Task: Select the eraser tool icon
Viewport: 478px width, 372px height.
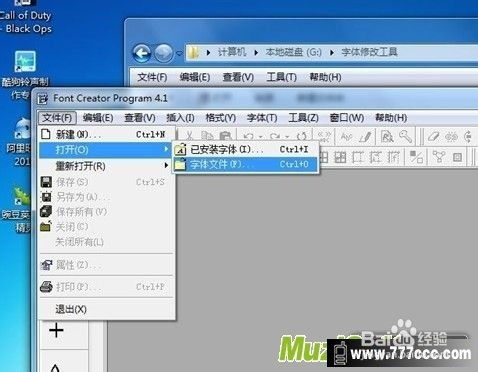Action: 434,136
